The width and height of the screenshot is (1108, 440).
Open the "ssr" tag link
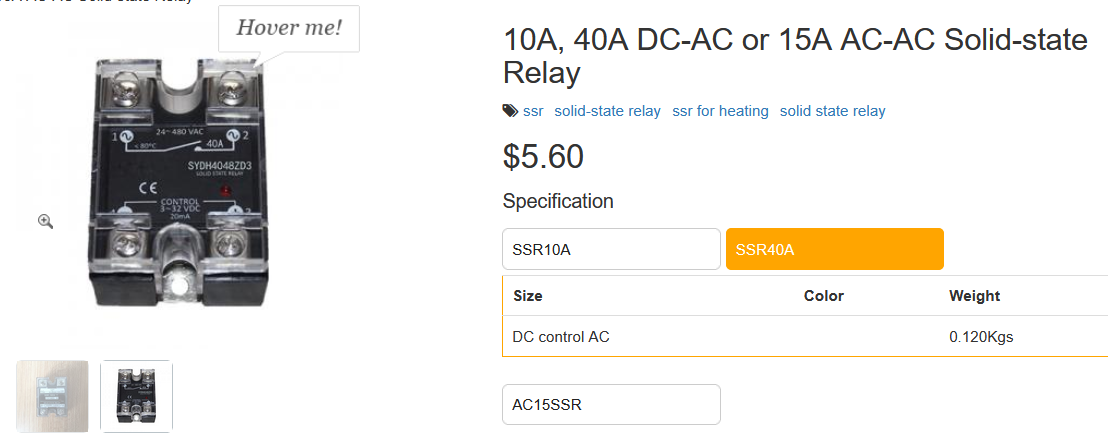coord(533,111)
